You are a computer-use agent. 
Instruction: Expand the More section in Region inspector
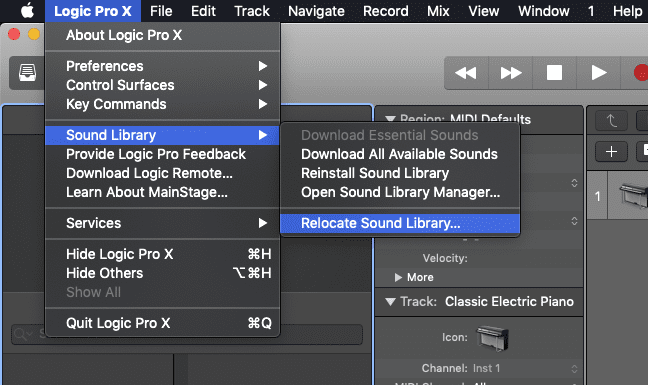398,277
